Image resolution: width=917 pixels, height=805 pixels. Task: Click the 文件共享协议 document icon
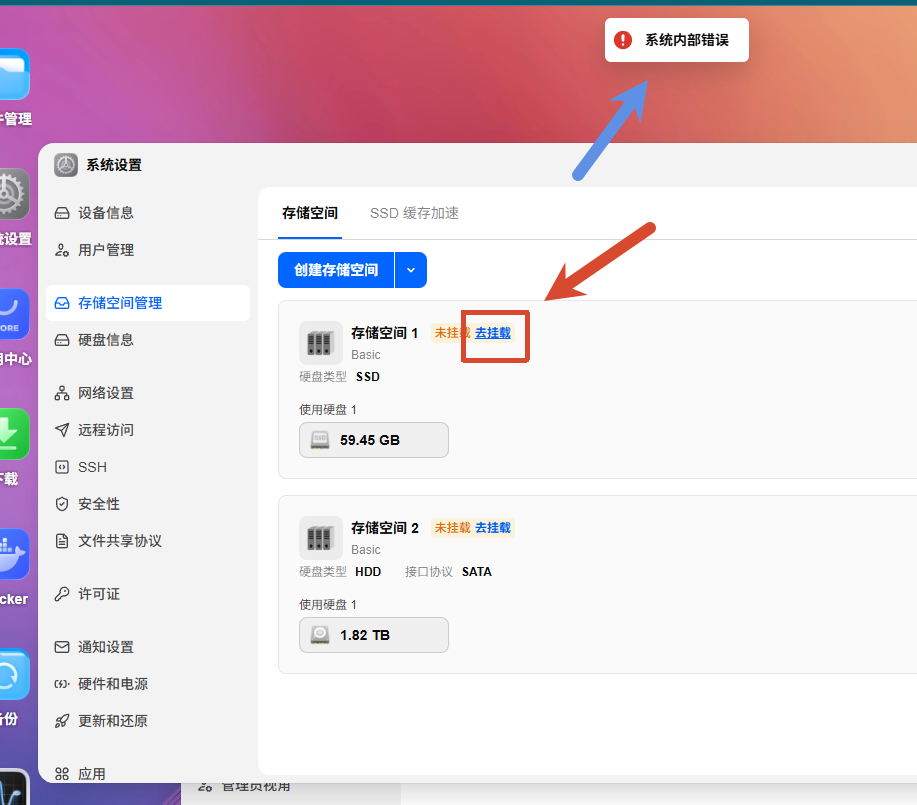click(62, 541)
